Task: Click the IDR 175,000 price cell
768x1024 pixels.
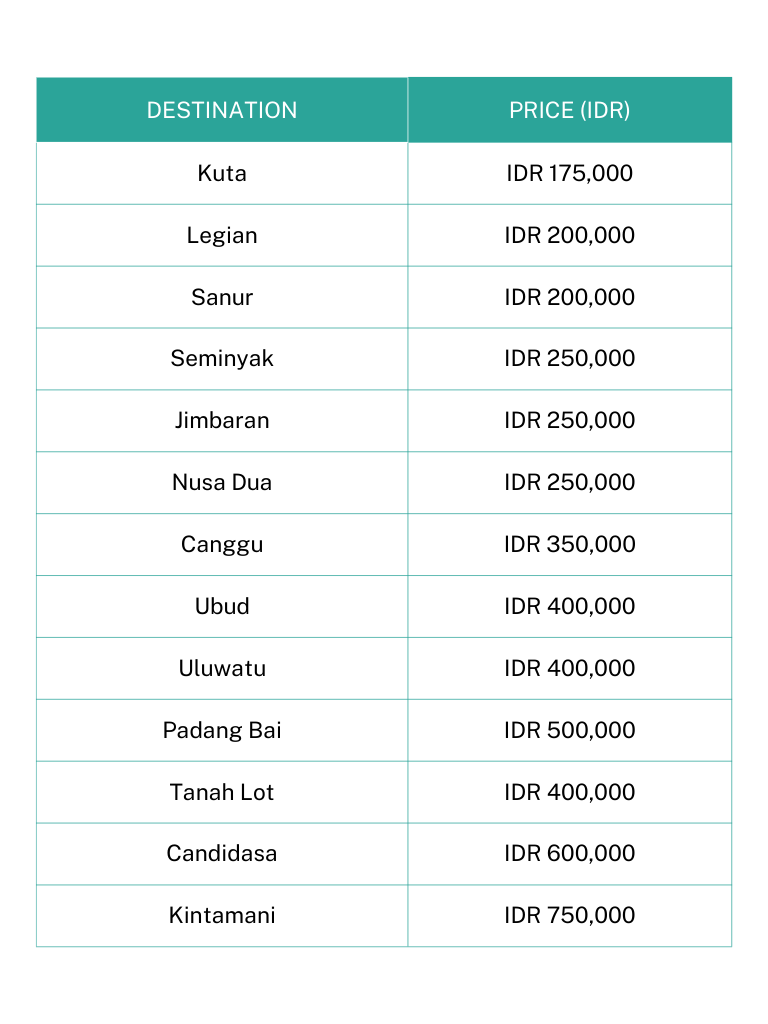Action: pyautogui.click(x=570, y=173)
